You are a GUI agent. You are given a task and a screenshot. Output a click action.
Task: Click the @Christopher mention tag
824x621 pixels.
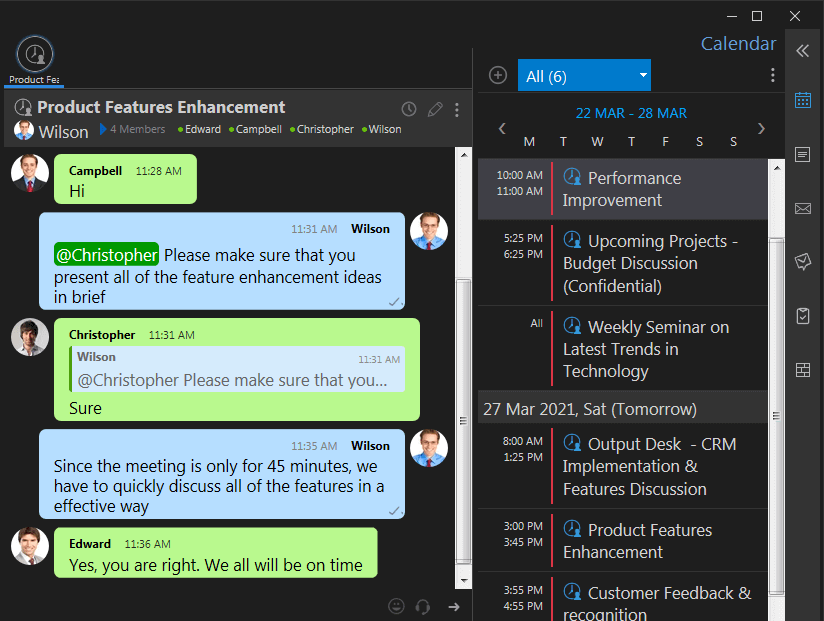tap(106, 255)
